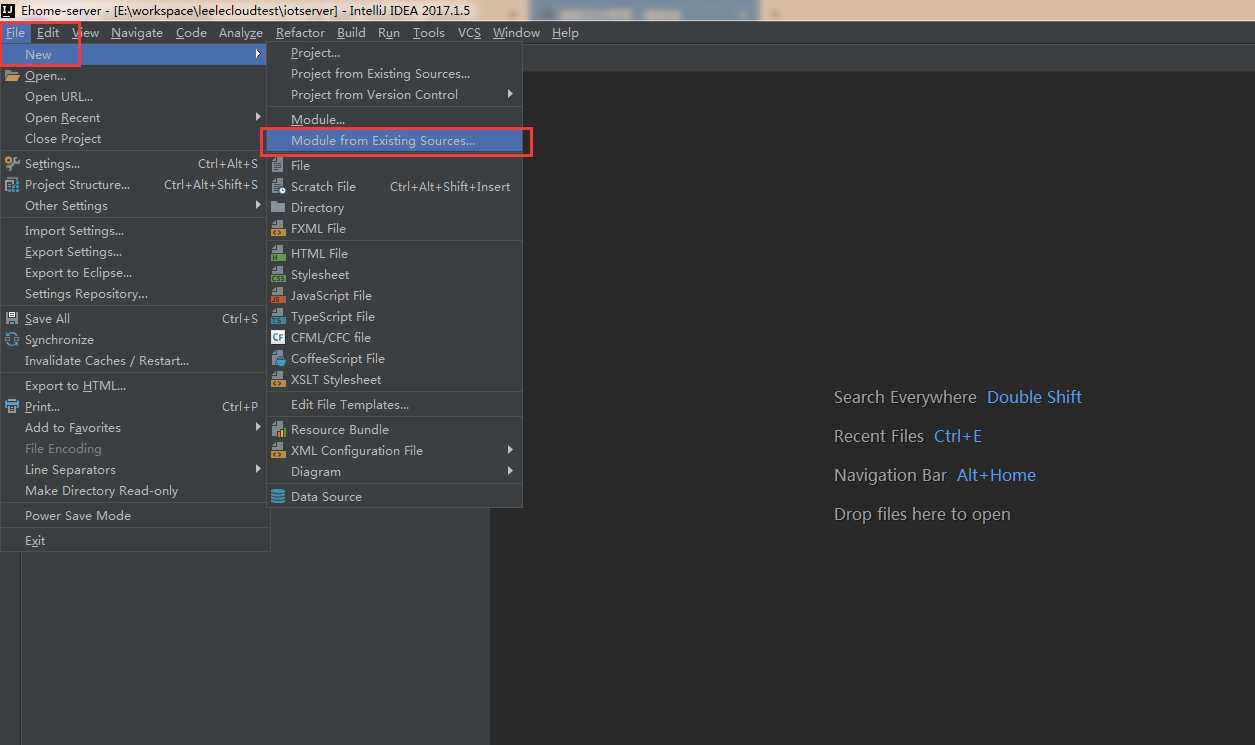
Task: Click the Scratch File icon
Action: (x=278, y=186)
